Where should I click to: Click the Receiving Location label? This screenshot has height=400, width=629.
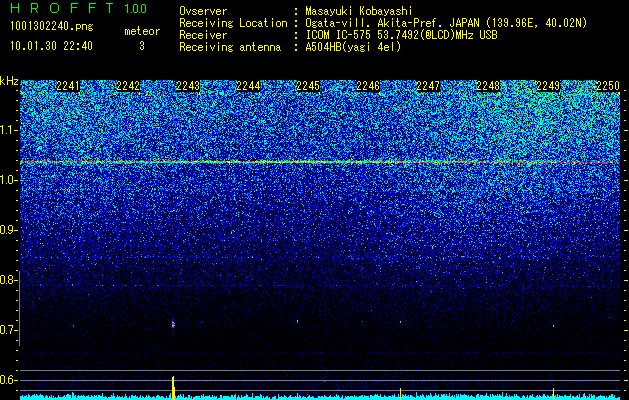point(233,23)
